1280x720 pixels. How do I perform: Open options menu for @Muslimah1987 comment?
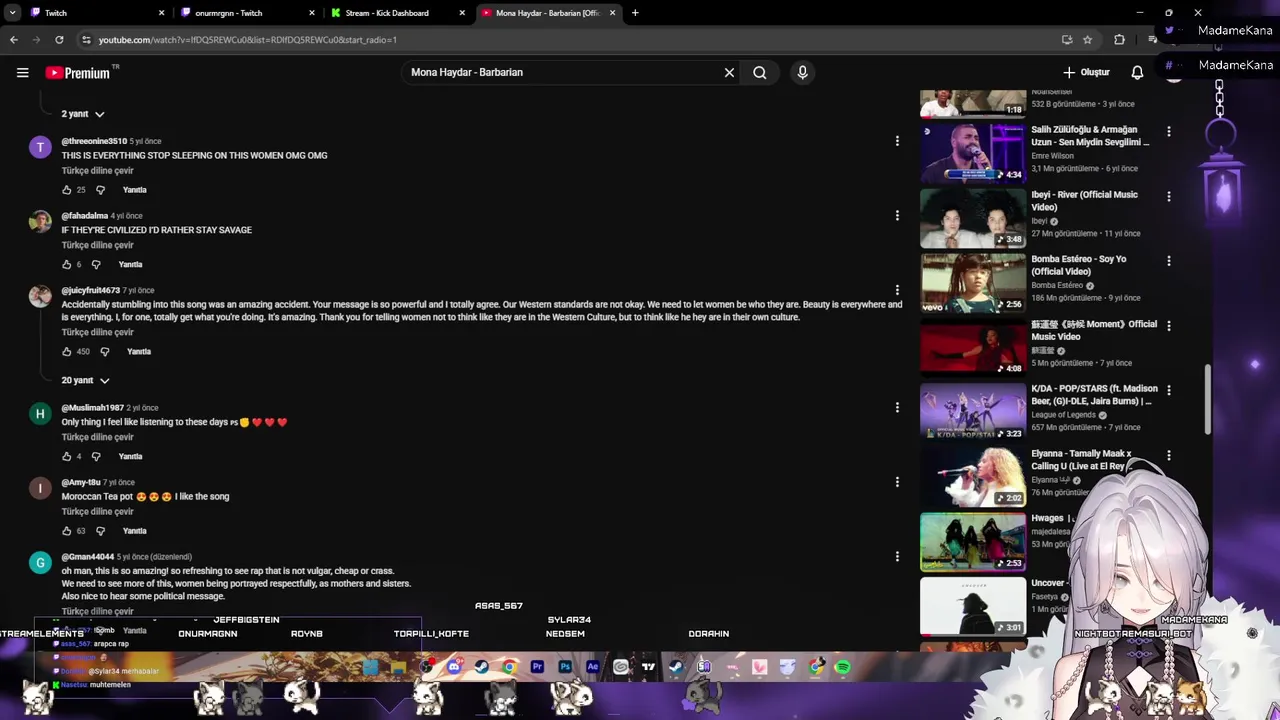coord(897,408)
